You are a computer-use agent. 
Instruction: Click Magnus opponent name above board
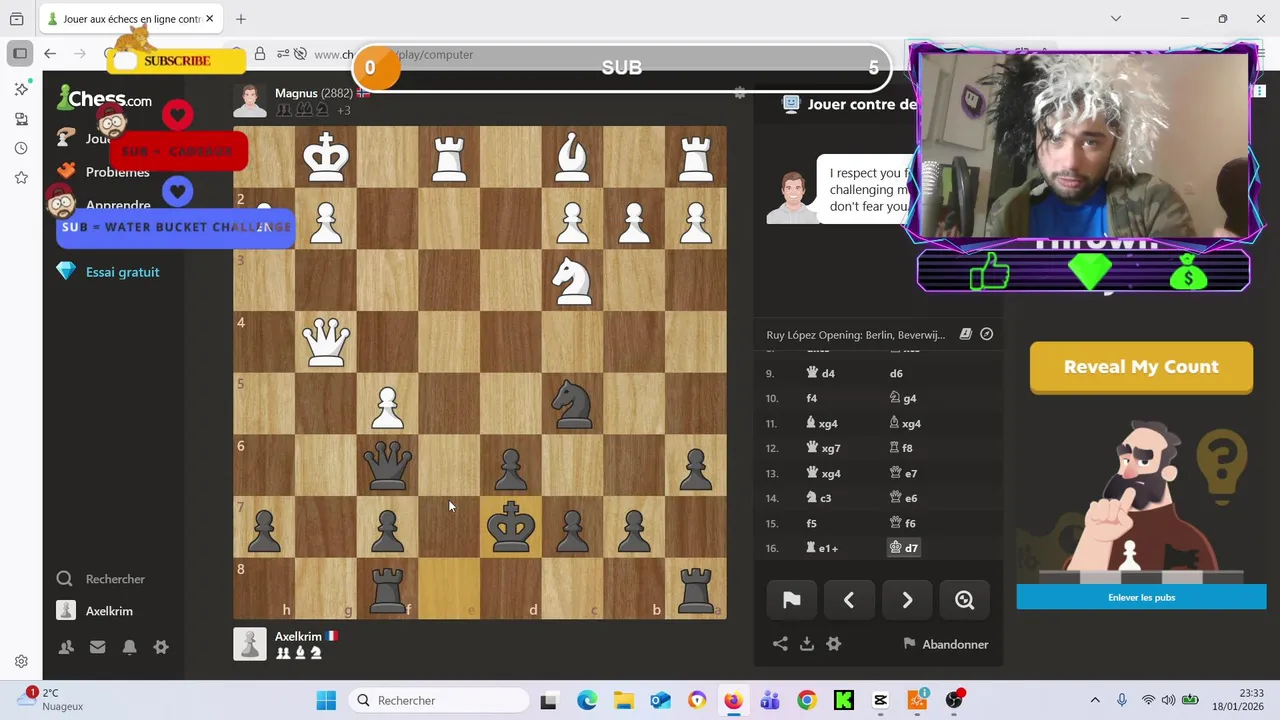point(296,93)
